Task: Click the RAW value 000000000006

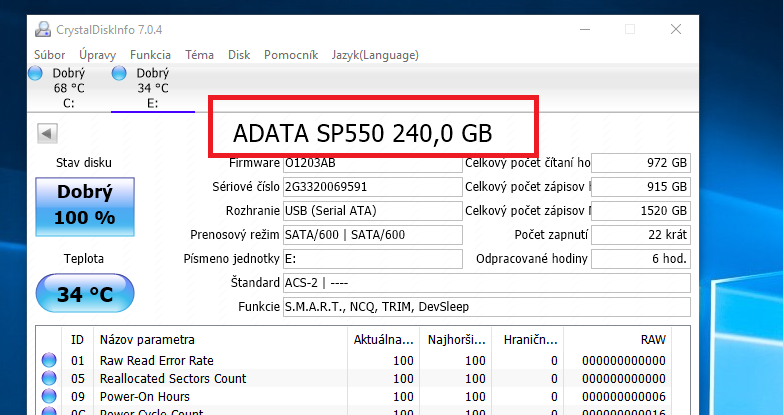Action: (624, 397)
